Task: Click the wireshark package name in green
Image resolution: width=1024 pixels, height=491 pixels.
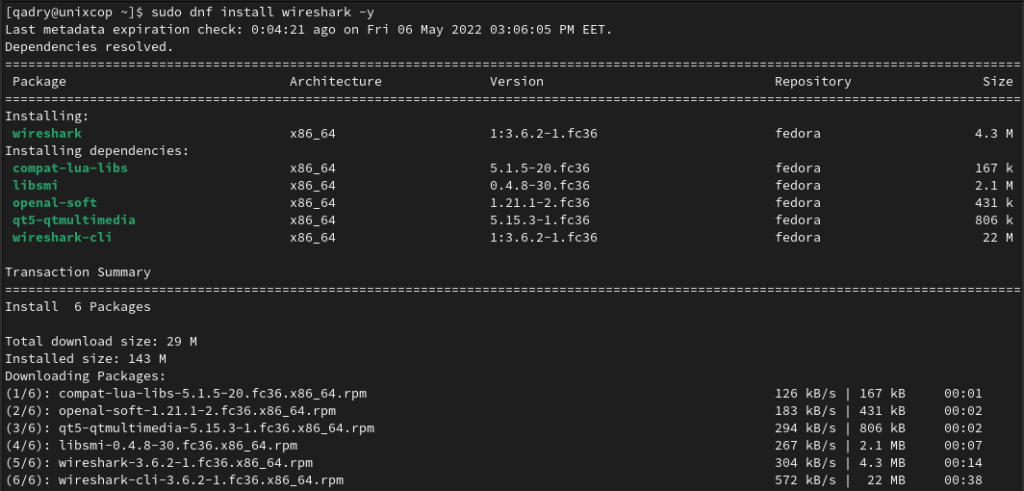Action: click(47, 133)
